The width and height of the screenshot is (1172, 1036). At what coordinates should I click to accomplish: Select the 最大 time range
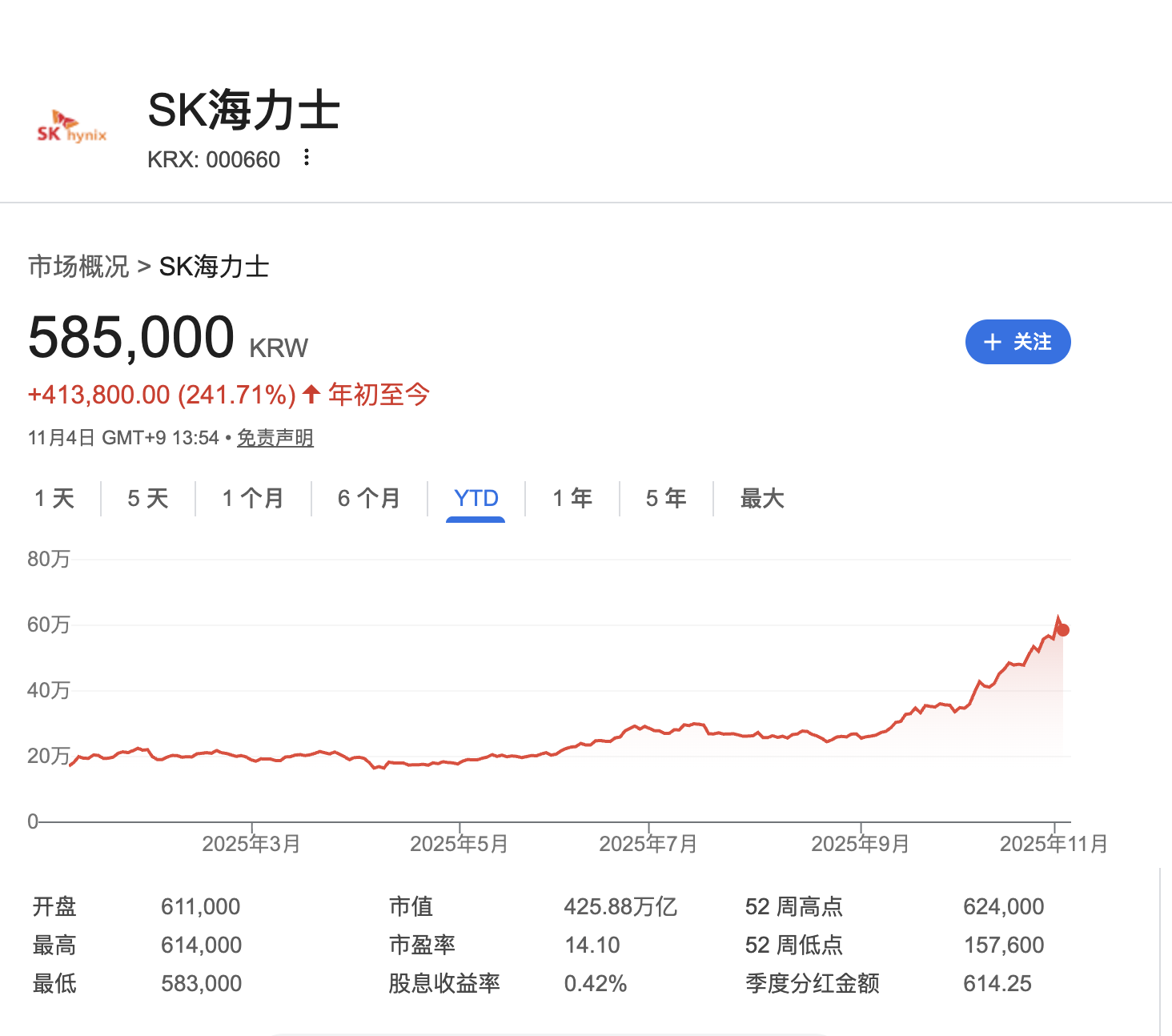(761, 497)
